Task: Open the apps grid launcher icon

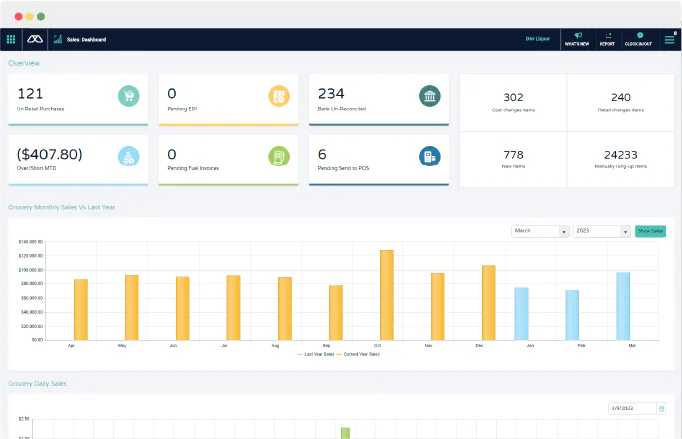Action: 11,40
